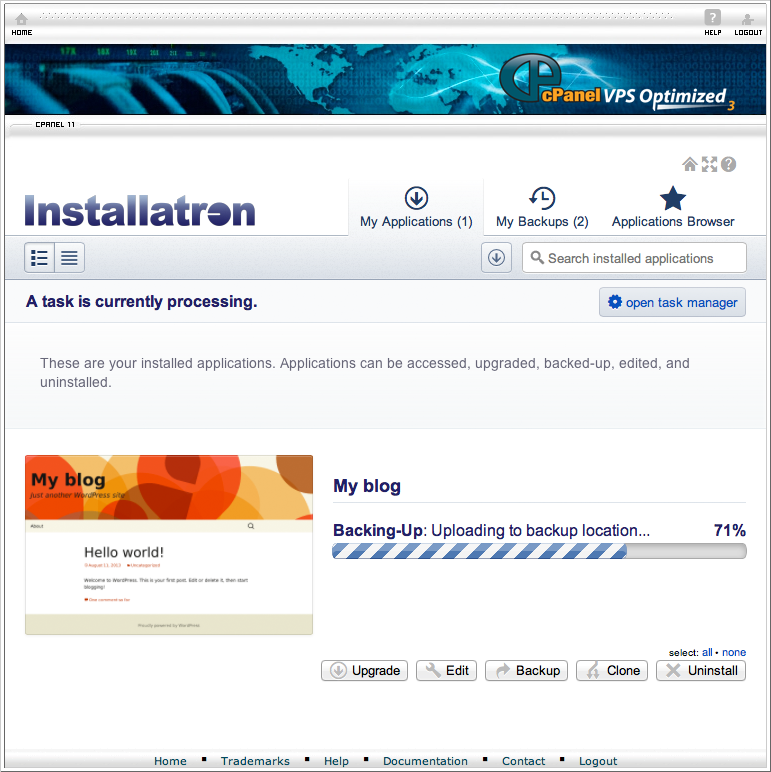
Task: Click the Uninstall button
Action: (701, 671)
